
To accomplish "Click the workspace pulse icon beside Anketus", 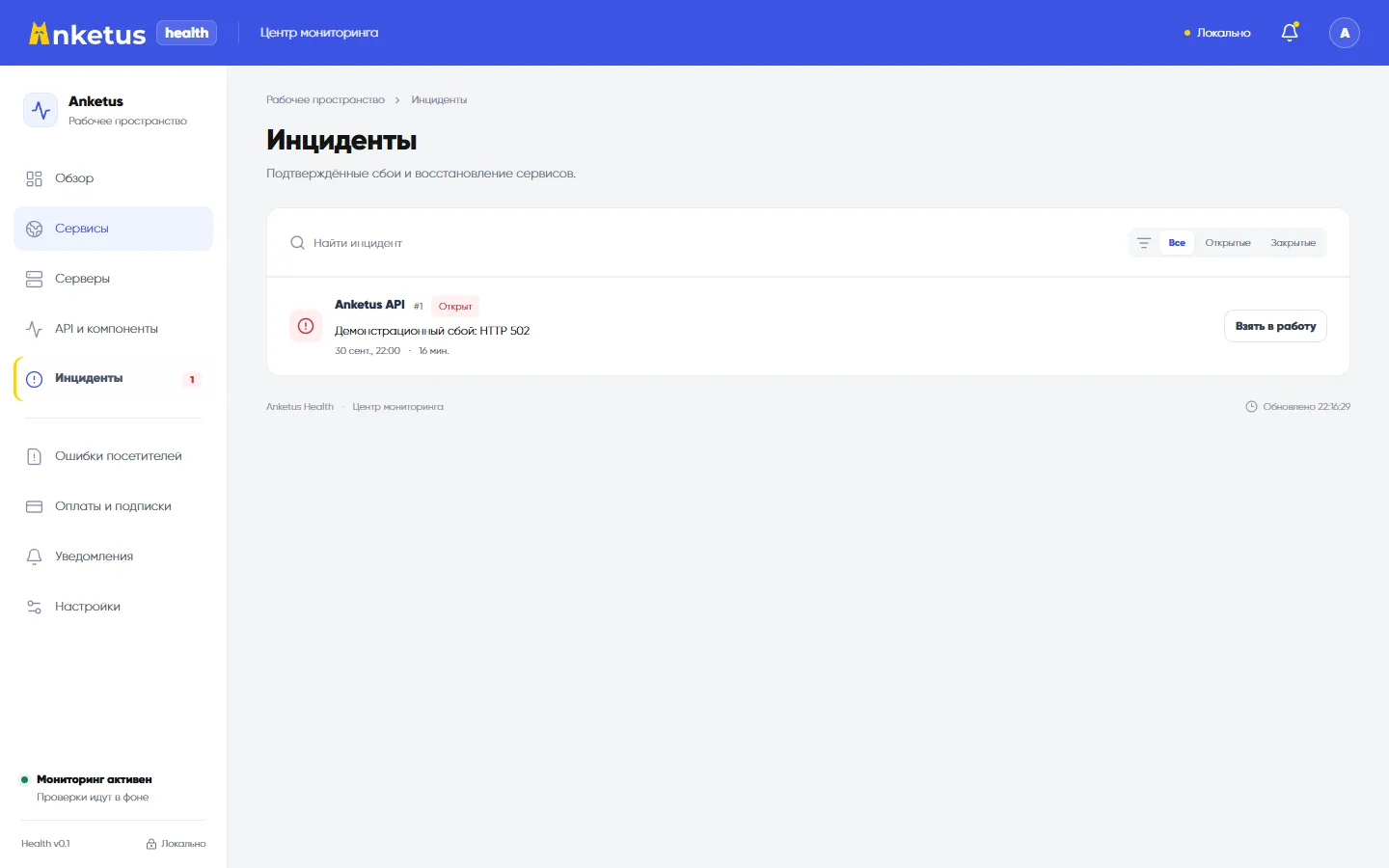I will pyautogui.click(x=41, y=111).
